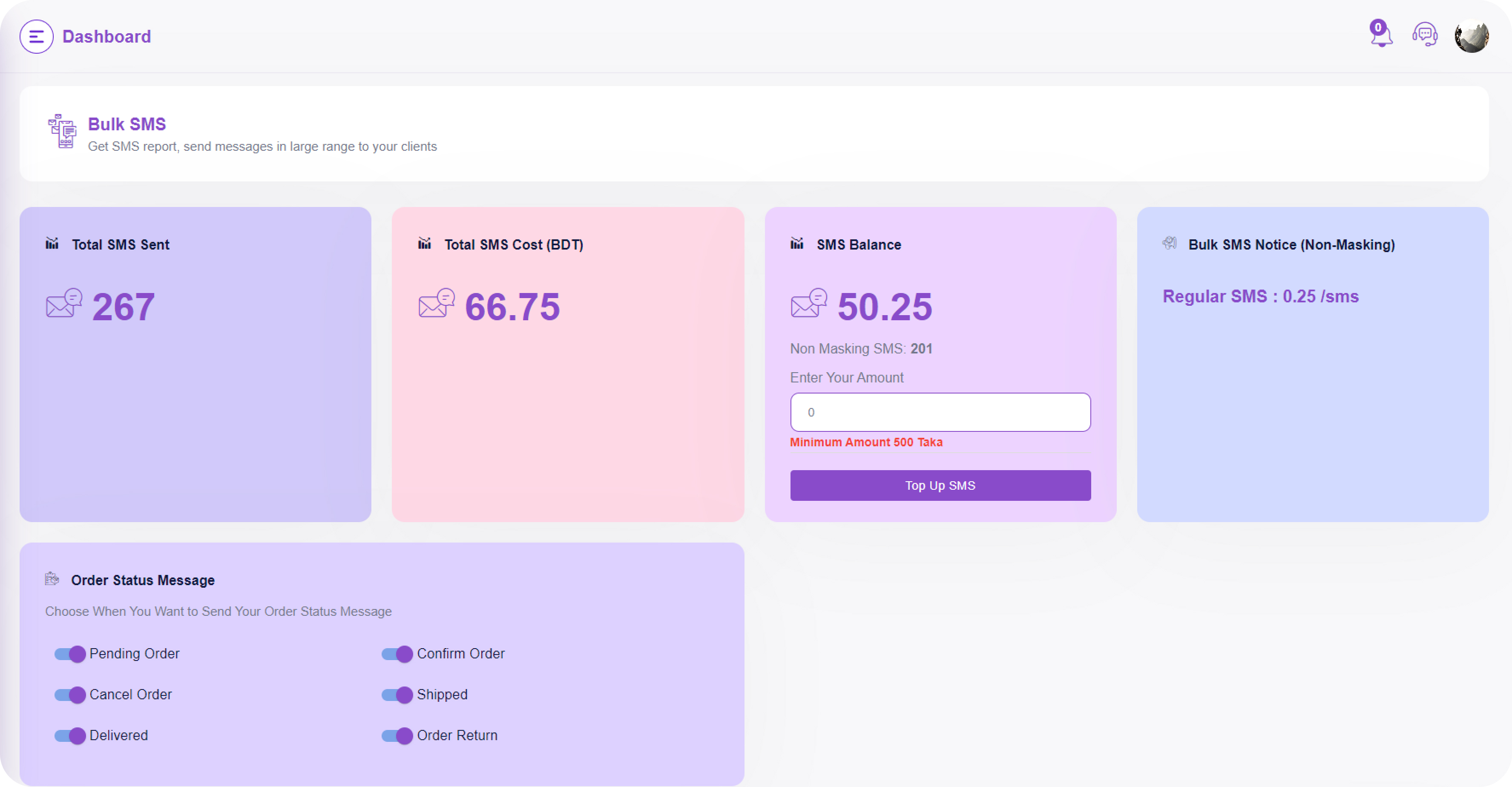Toggle the Pending Order switch
1512x787 pixels.
tap(70, 654)
